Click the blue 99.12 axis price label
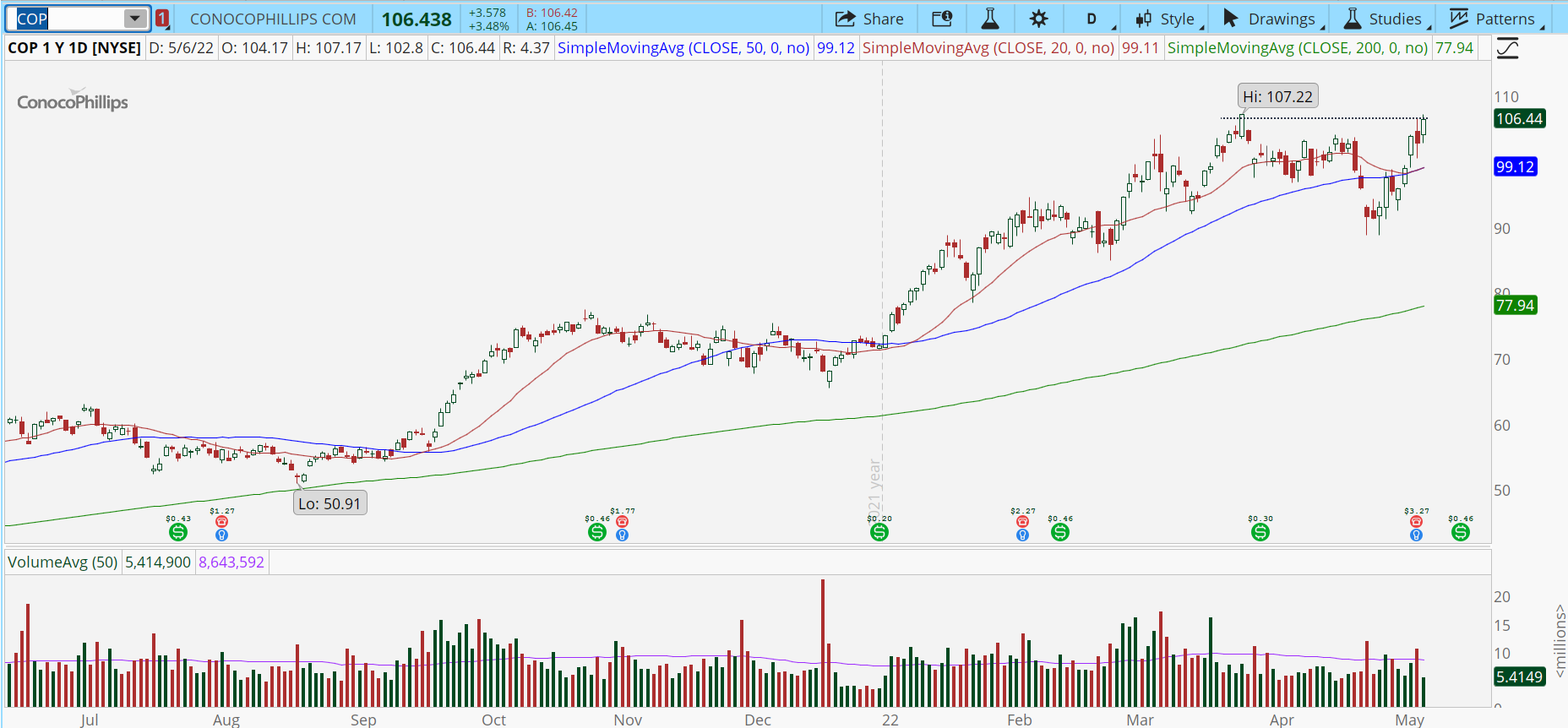 (x=1515, y=166)
